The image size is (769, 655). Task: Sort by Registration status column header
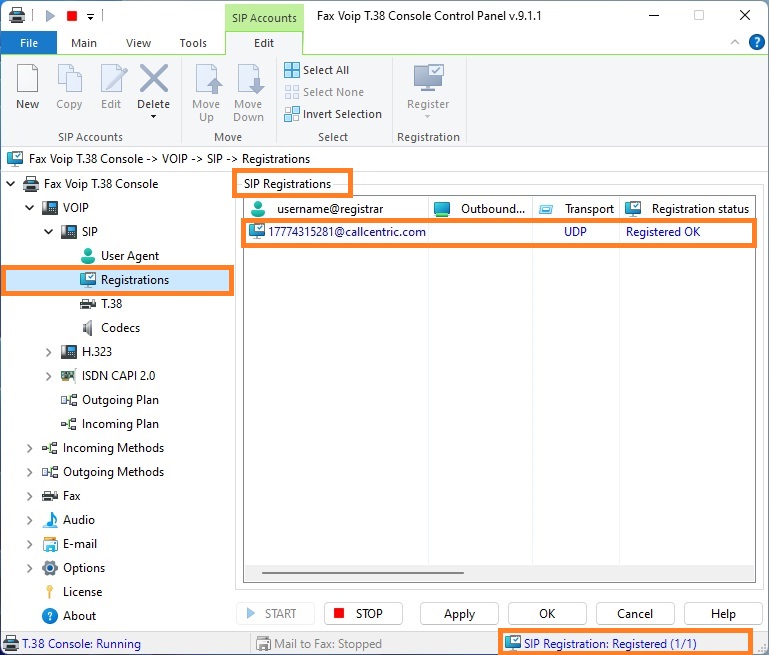tap(688, 209)
